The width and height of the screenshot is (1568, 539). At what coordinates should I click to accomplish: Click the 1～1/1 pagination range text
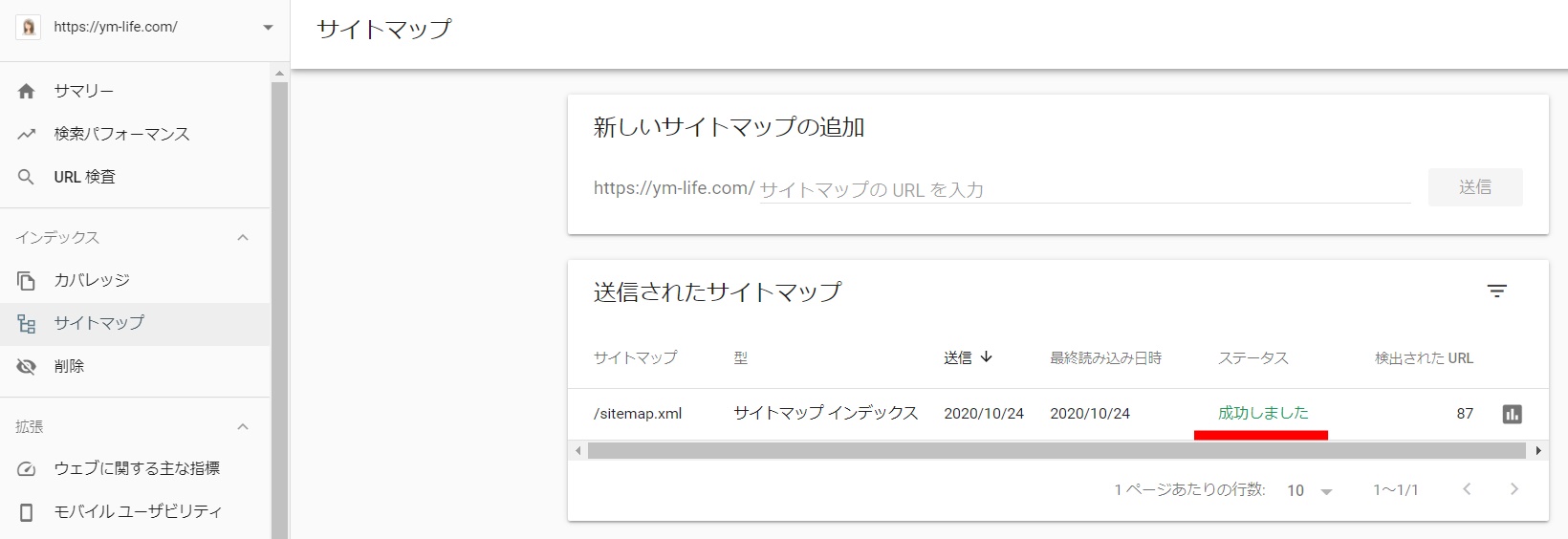tap(1396, 490)
